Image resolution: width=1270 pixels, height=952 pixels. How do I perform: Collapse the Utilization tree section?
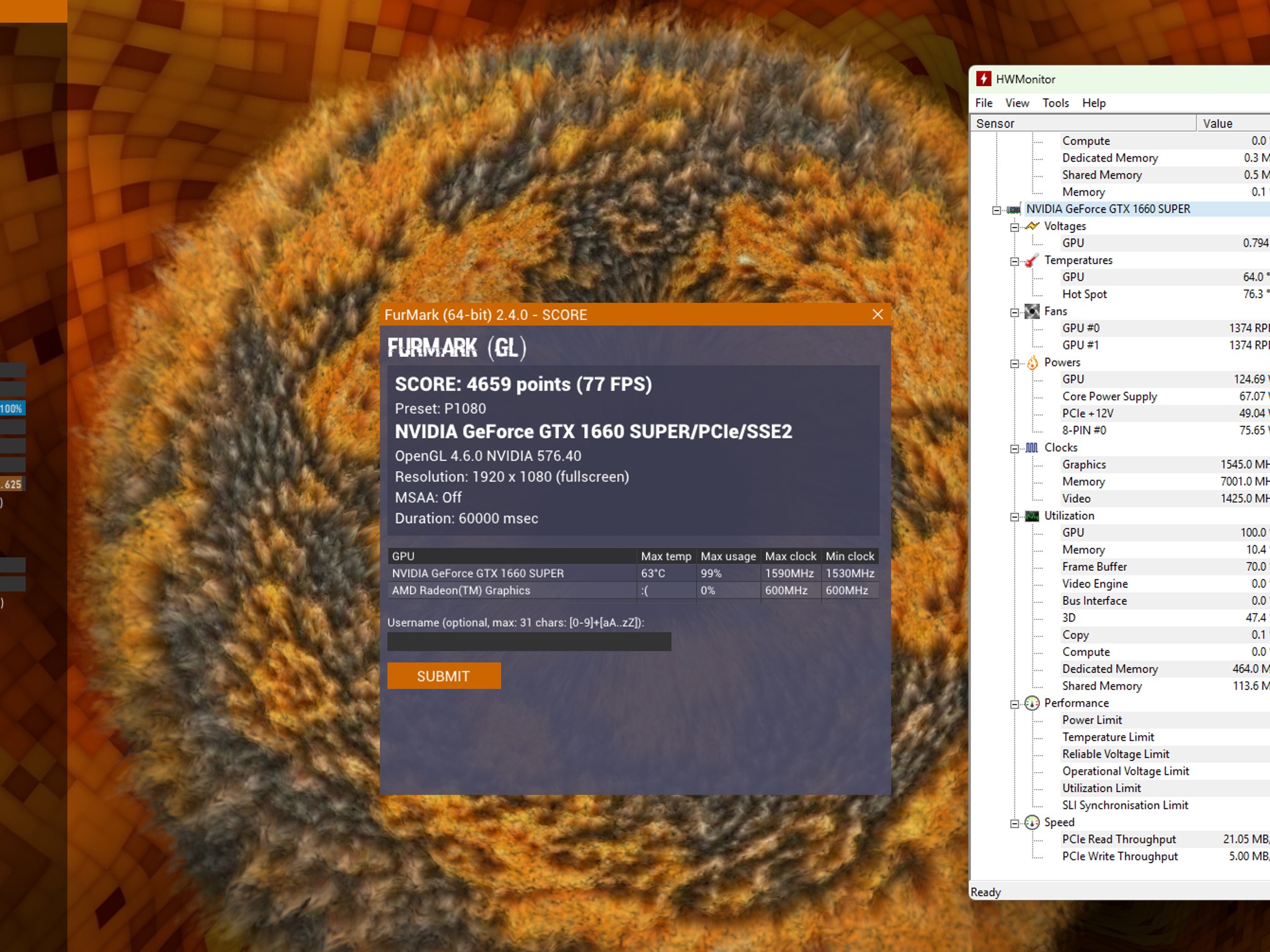[x=1015, y=517]
